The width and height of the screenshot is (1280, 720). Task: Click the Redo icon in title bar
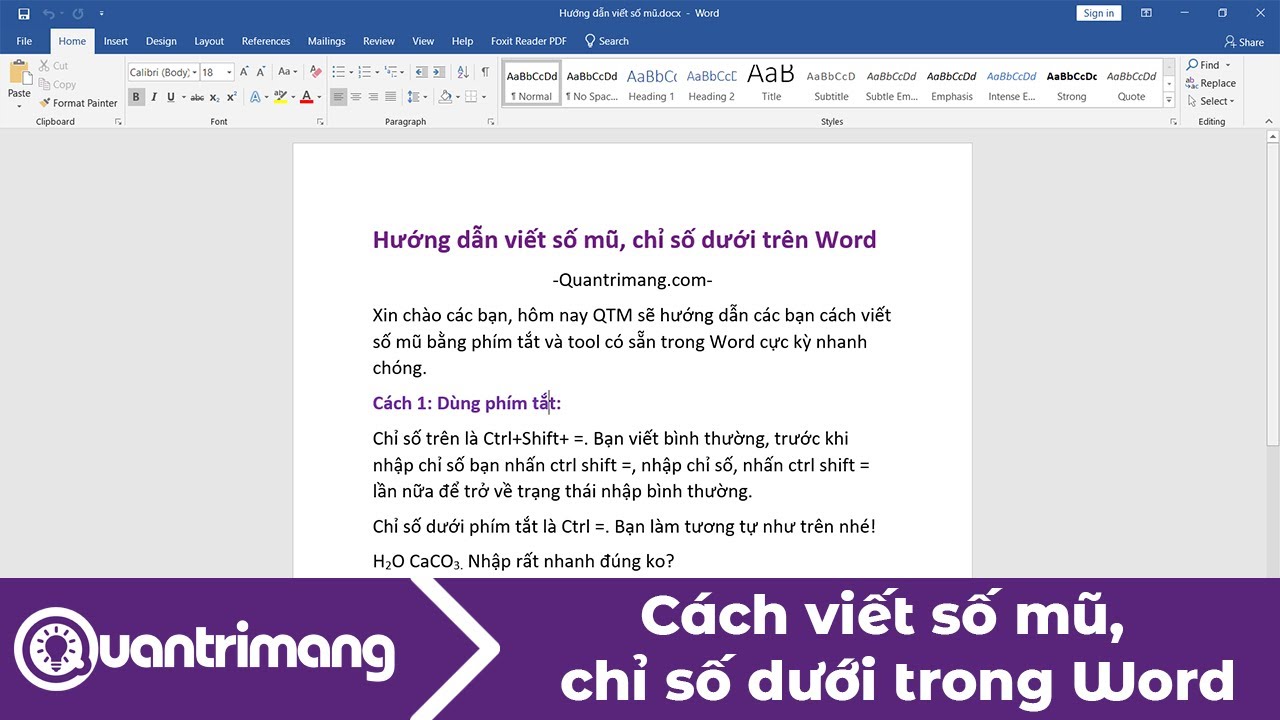[78, 14]
